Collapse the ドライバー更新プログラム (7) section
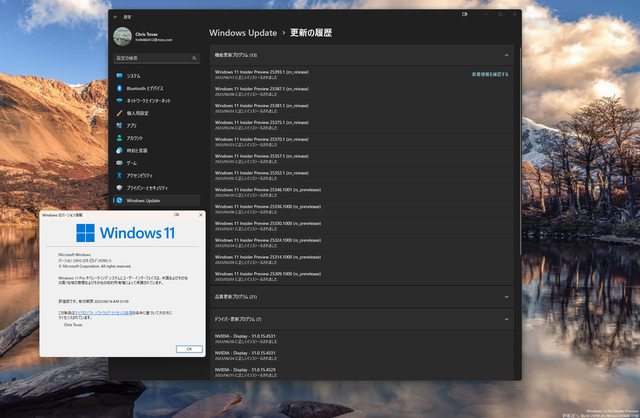Viewport: 640px width, 418px height. tap(506, 318)
